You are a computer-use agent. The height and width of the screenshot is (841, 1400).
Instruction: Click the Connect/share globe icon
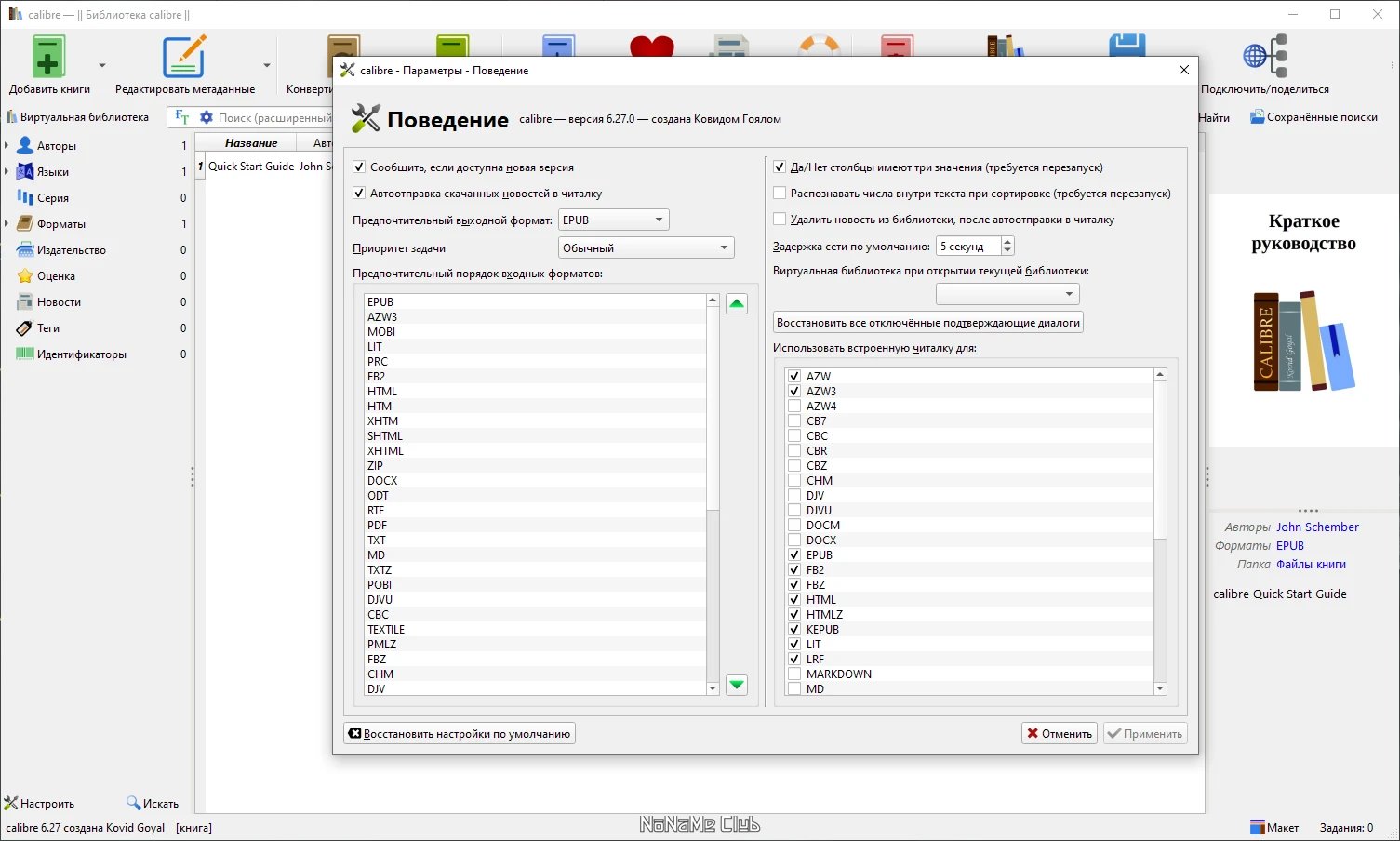point(1265,57)
